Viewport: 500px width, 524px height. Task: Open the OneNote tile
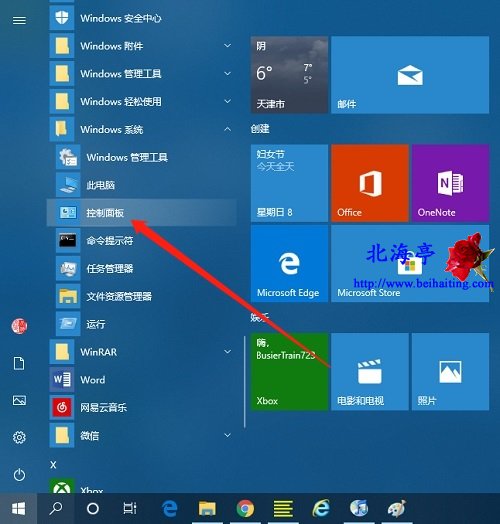(451, 183)
